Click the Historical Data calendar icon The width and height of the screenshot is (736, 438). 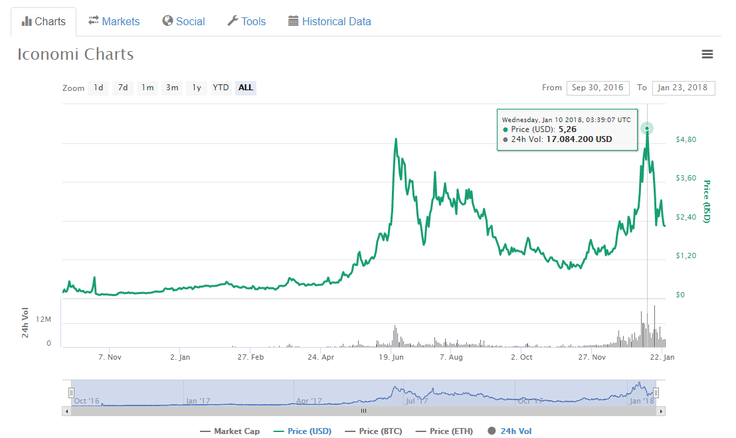click(x=293, y=21)
